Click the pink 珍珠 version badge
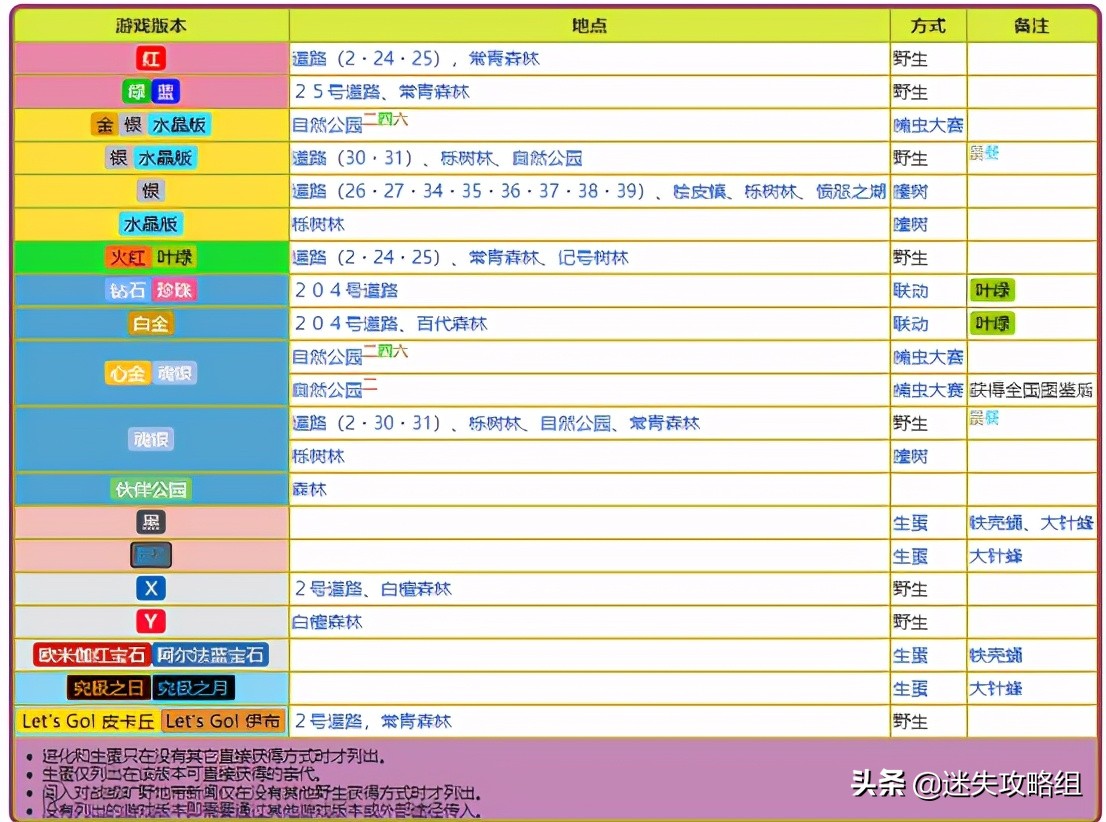This screenshot has width=1106, height=822. [174, 290]
